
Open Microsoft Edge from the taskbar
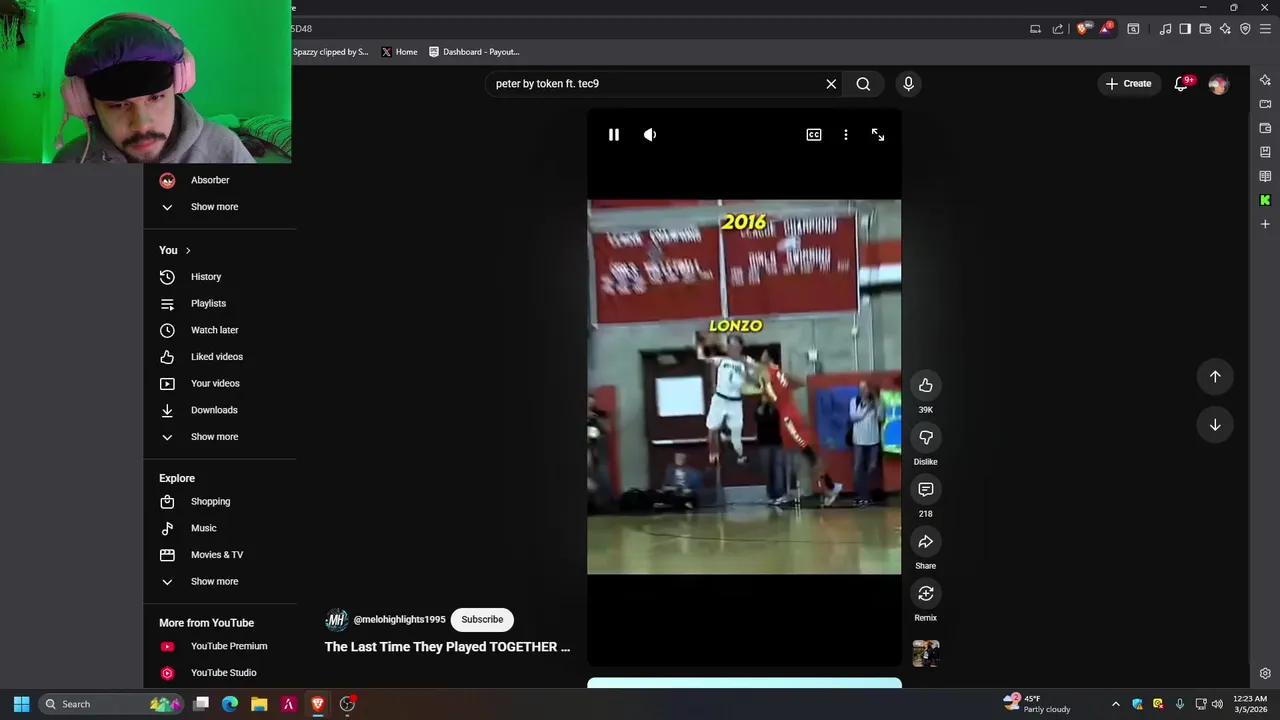click(230, 704)
